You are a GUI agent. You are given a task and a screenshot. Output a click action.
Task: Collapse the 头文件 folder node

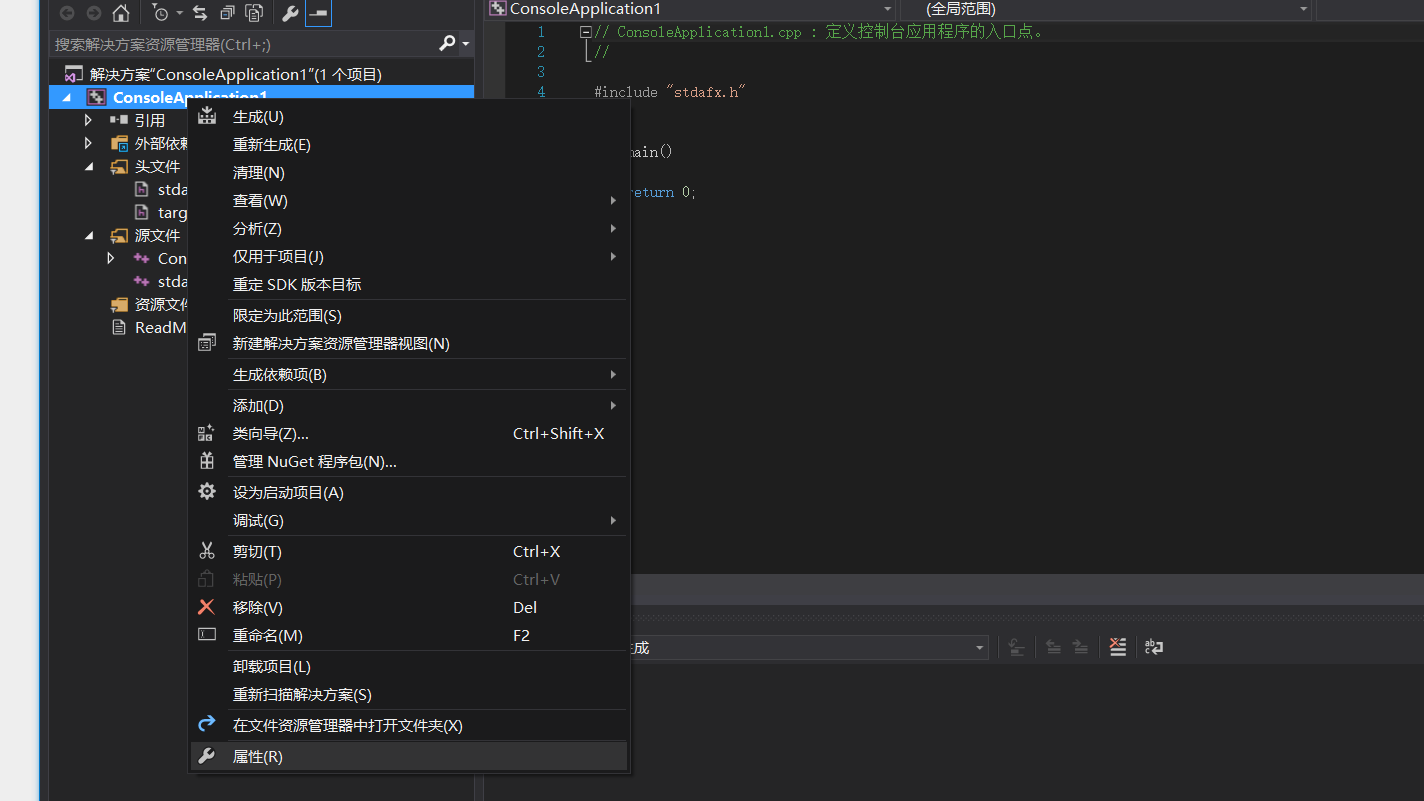[88, 166]
